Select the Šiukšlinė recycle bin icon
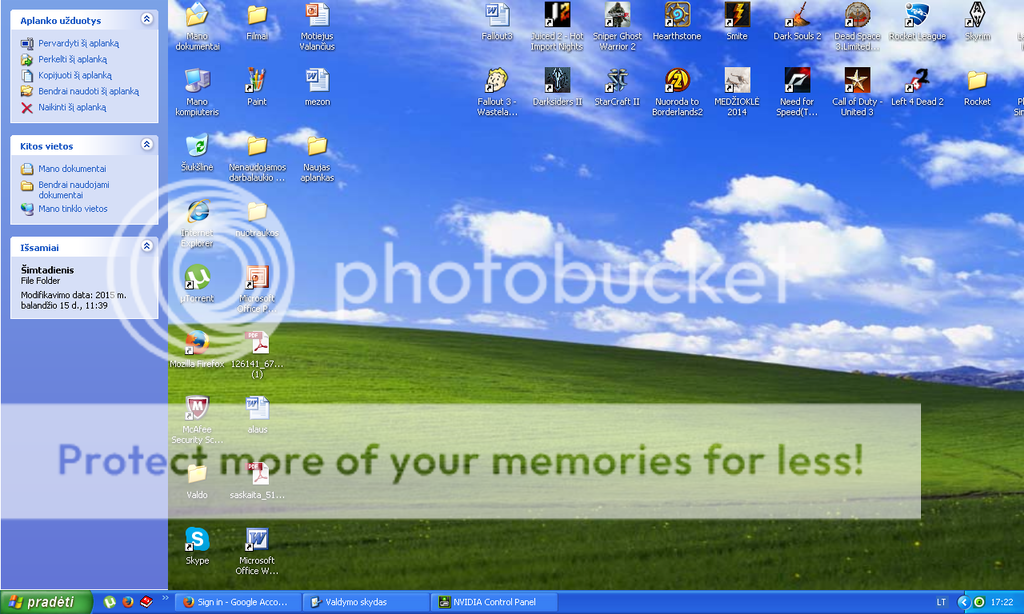The height and width of the screenshot is (614, 1024). [x=197, y=147]
